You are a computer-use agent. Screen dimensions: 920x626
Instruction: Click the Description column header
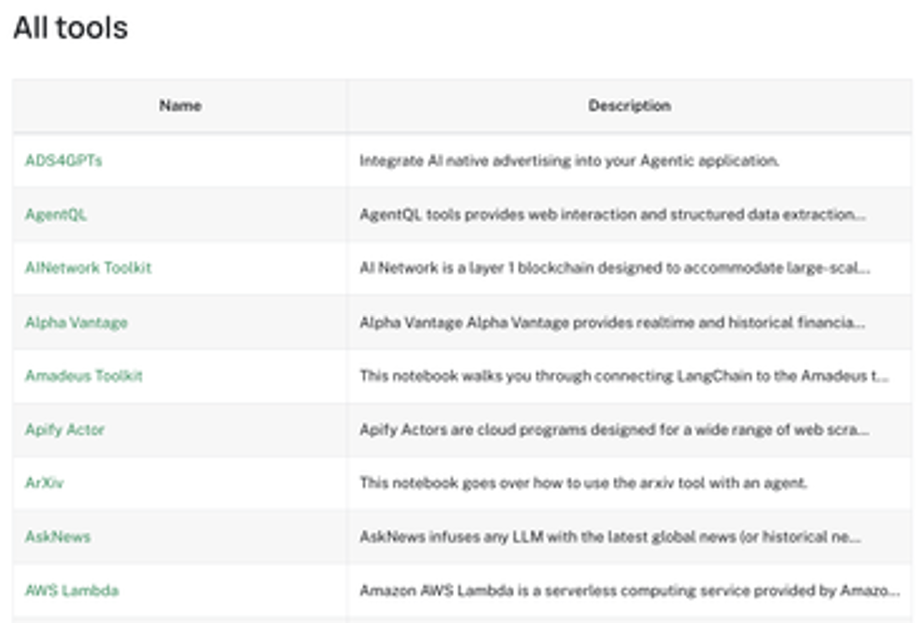point(629,106)
